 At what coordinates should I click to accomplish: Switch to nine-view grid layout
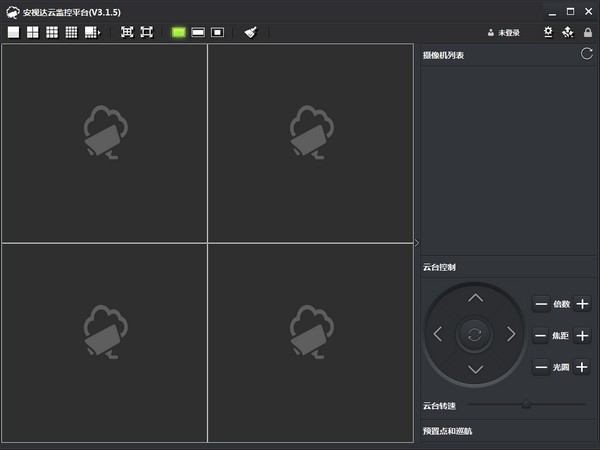pyautogui.click(x=52, y=33)
